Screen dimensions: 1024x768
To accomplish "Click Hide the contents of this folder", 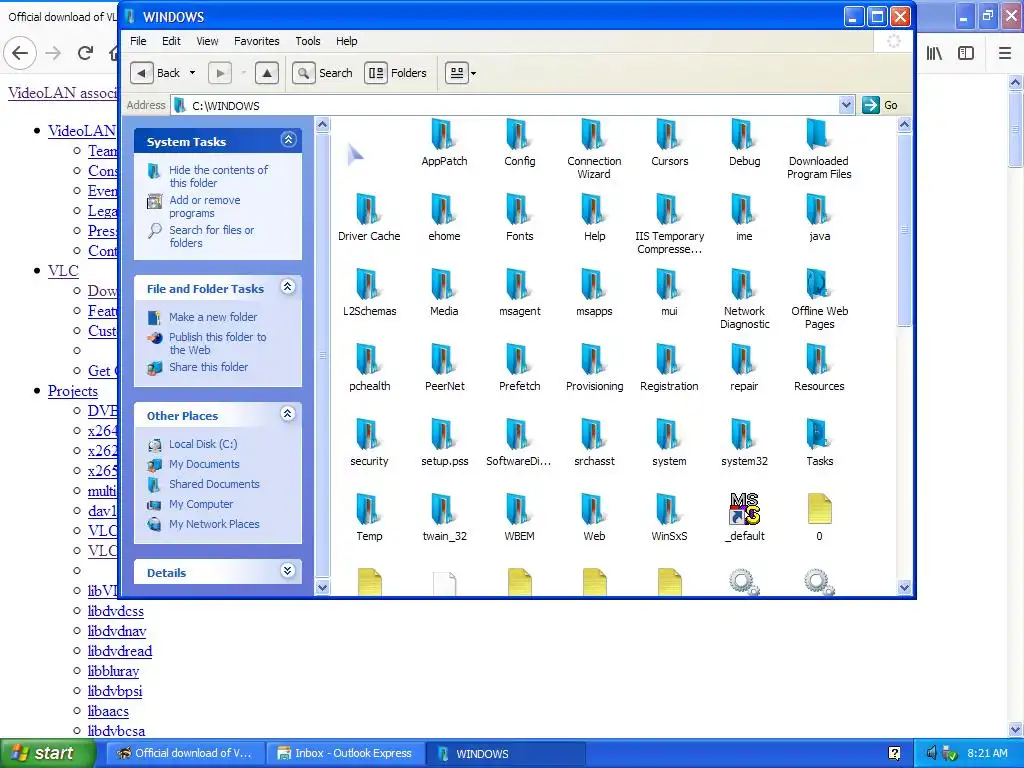I will tap(218, 176).
